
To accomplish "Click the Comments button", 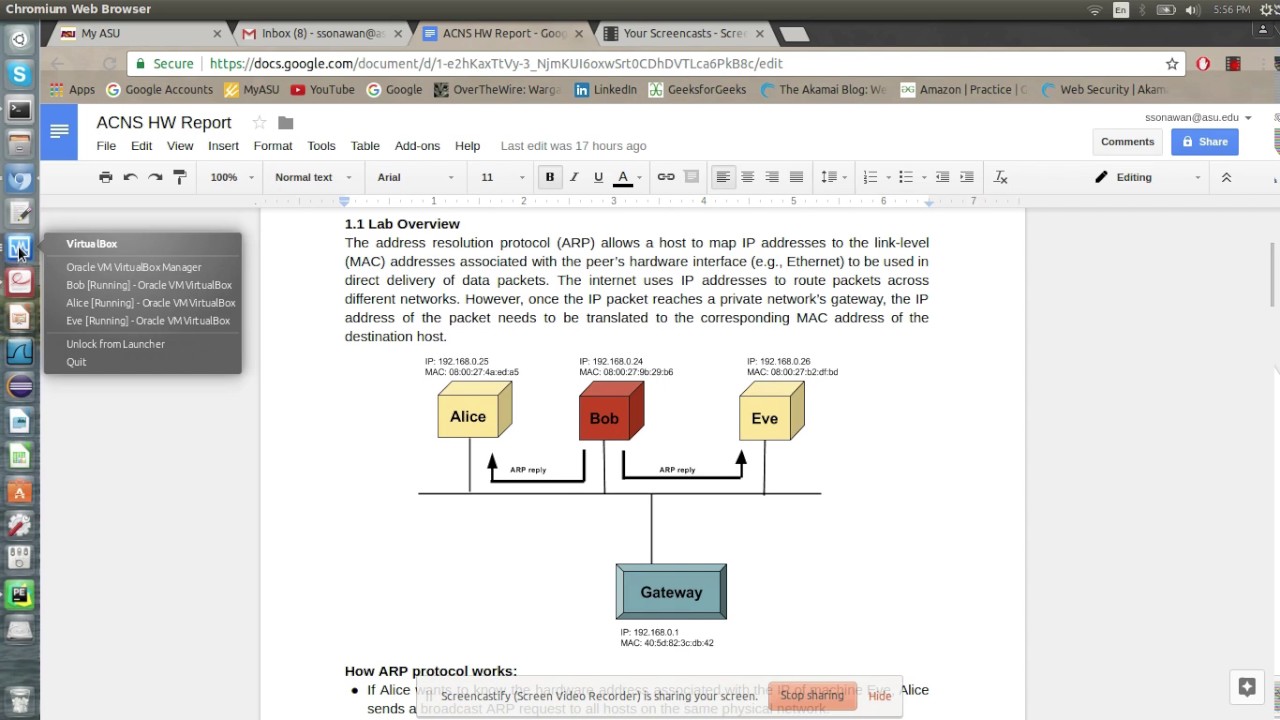I will click(x=1127, y=142).
